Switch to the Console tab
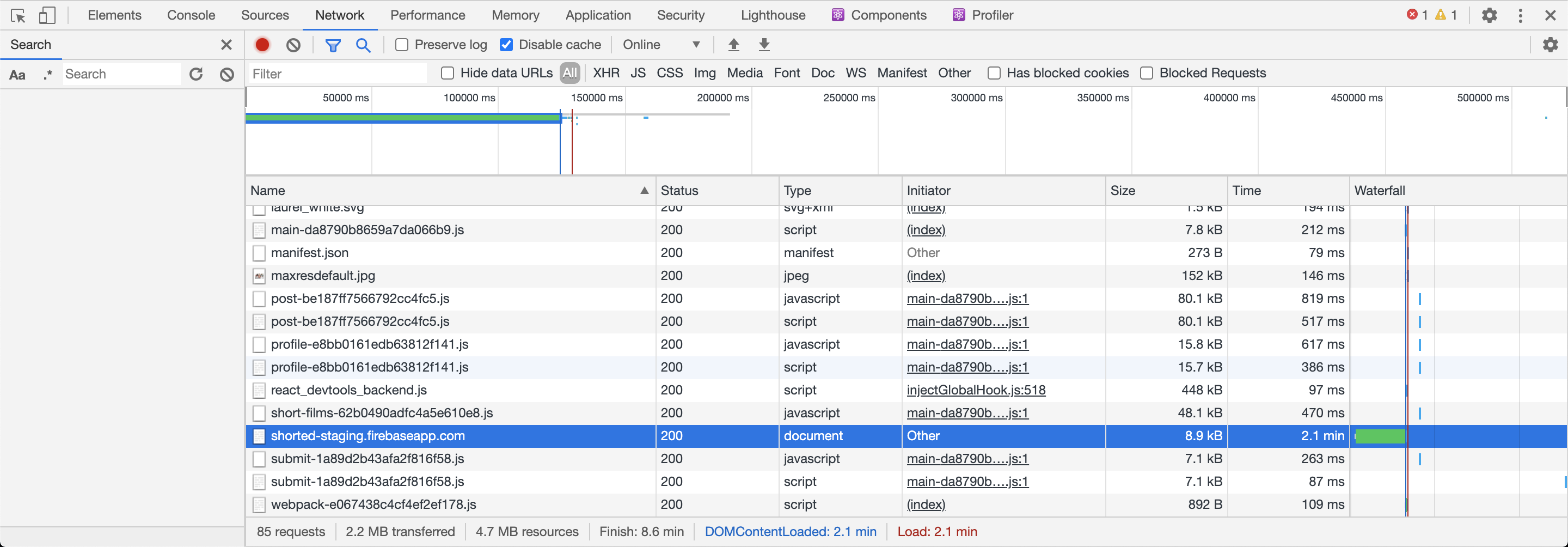Image resolution: width=1568 pixels, height=547 pixels. (x=191, y=15)
